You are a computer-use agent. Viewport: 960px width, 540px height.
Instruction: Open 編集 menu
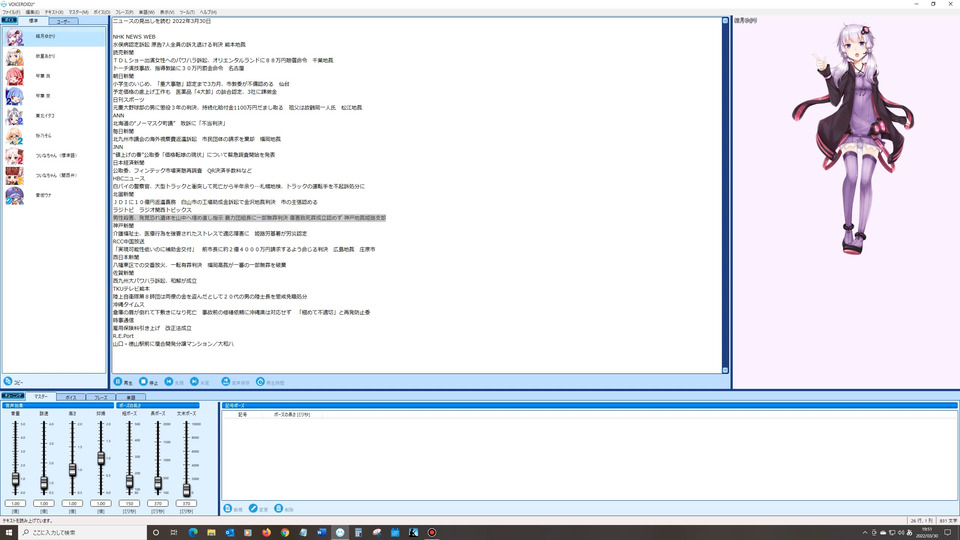tap(32, 12)
